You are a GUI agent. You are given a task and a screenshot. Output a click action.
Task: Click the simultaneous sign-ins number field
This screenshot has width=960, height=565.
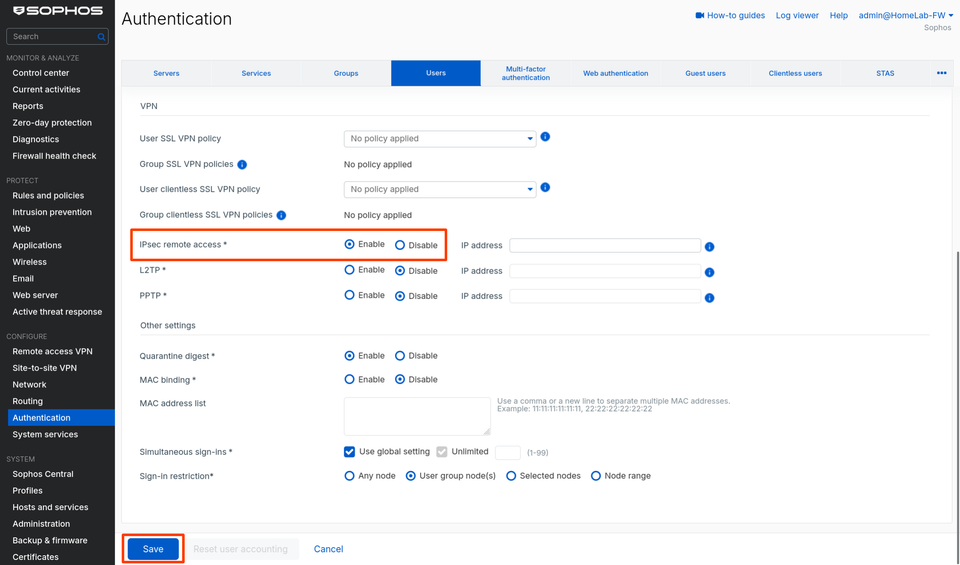(x=508, y=452)
